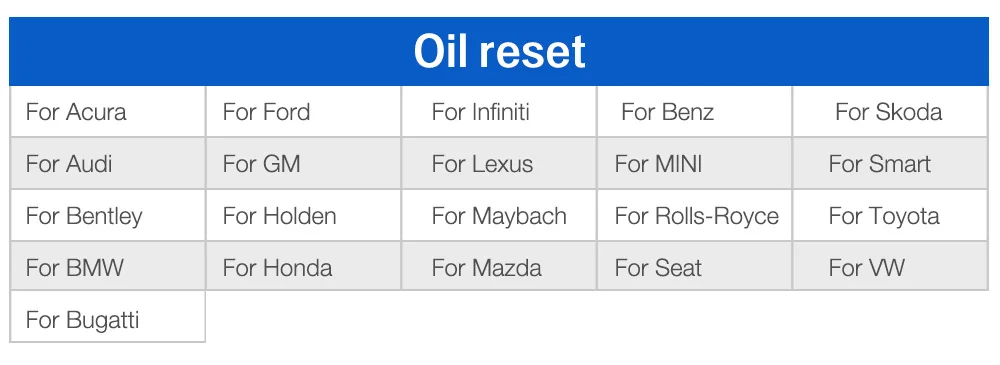Select the For Lexus cell

pyautogui.click(x=499, y=163)
